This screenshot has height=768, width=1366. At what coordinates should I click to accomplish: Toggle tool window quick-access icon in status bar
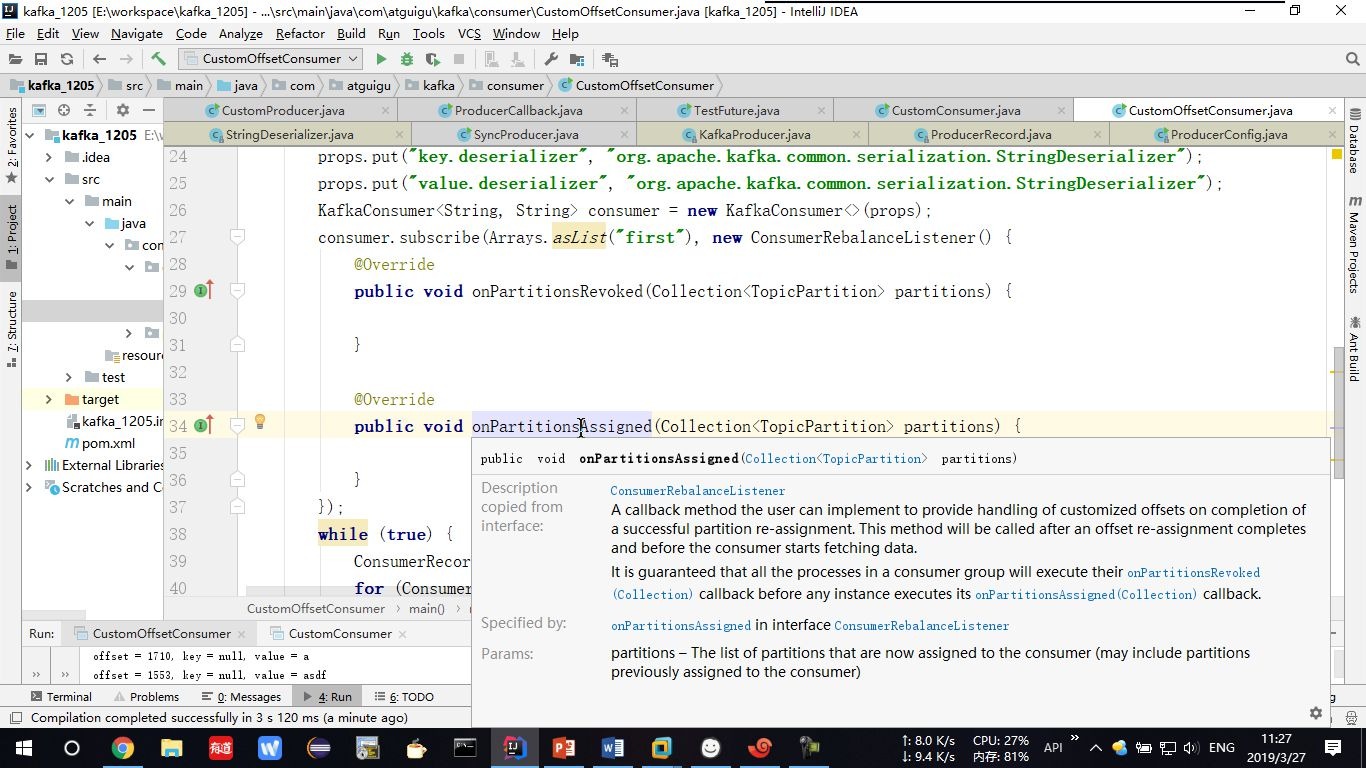click(14, 718)
